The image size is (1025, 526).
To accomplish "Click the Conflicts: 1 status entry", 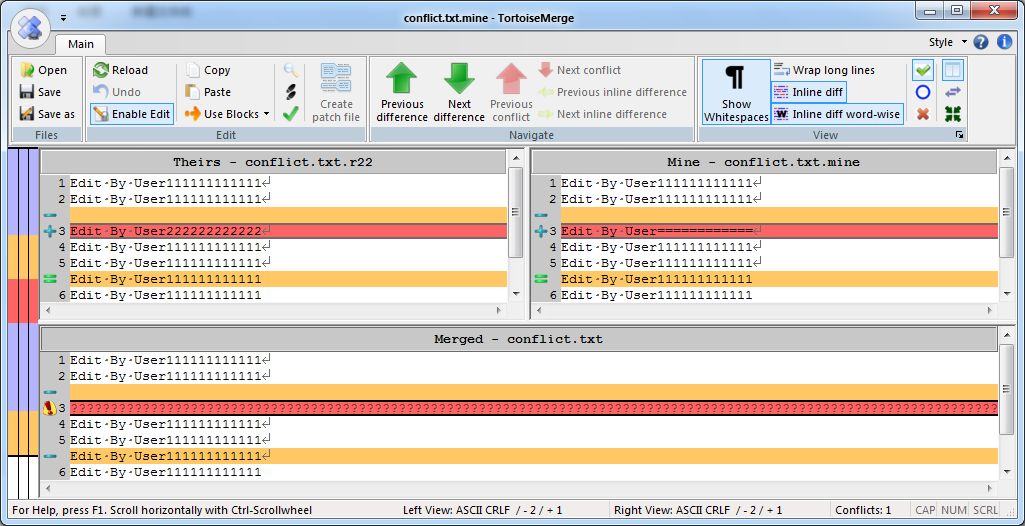I will point(862,510).
